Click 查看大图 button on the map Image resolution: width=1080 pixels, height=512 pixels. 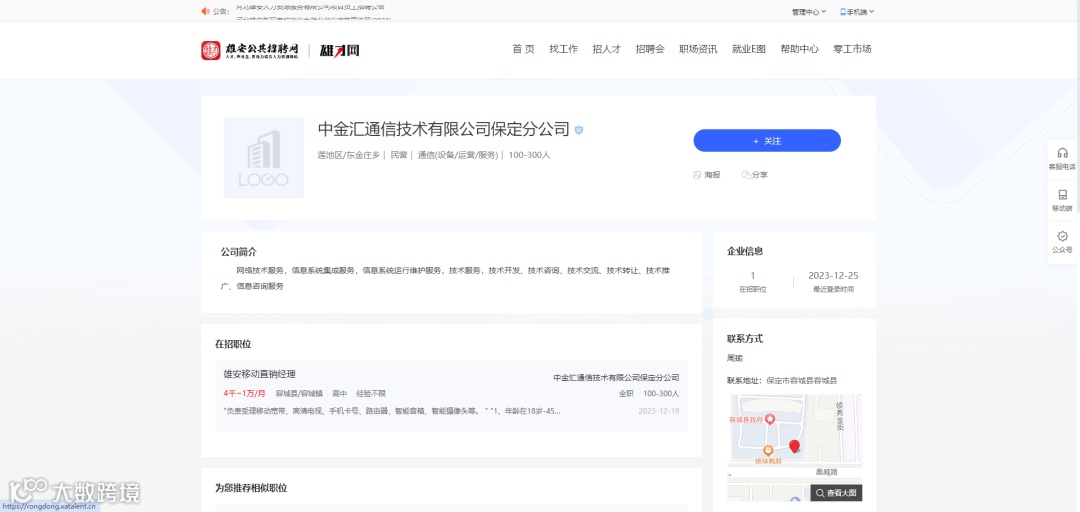click(836, 493)
